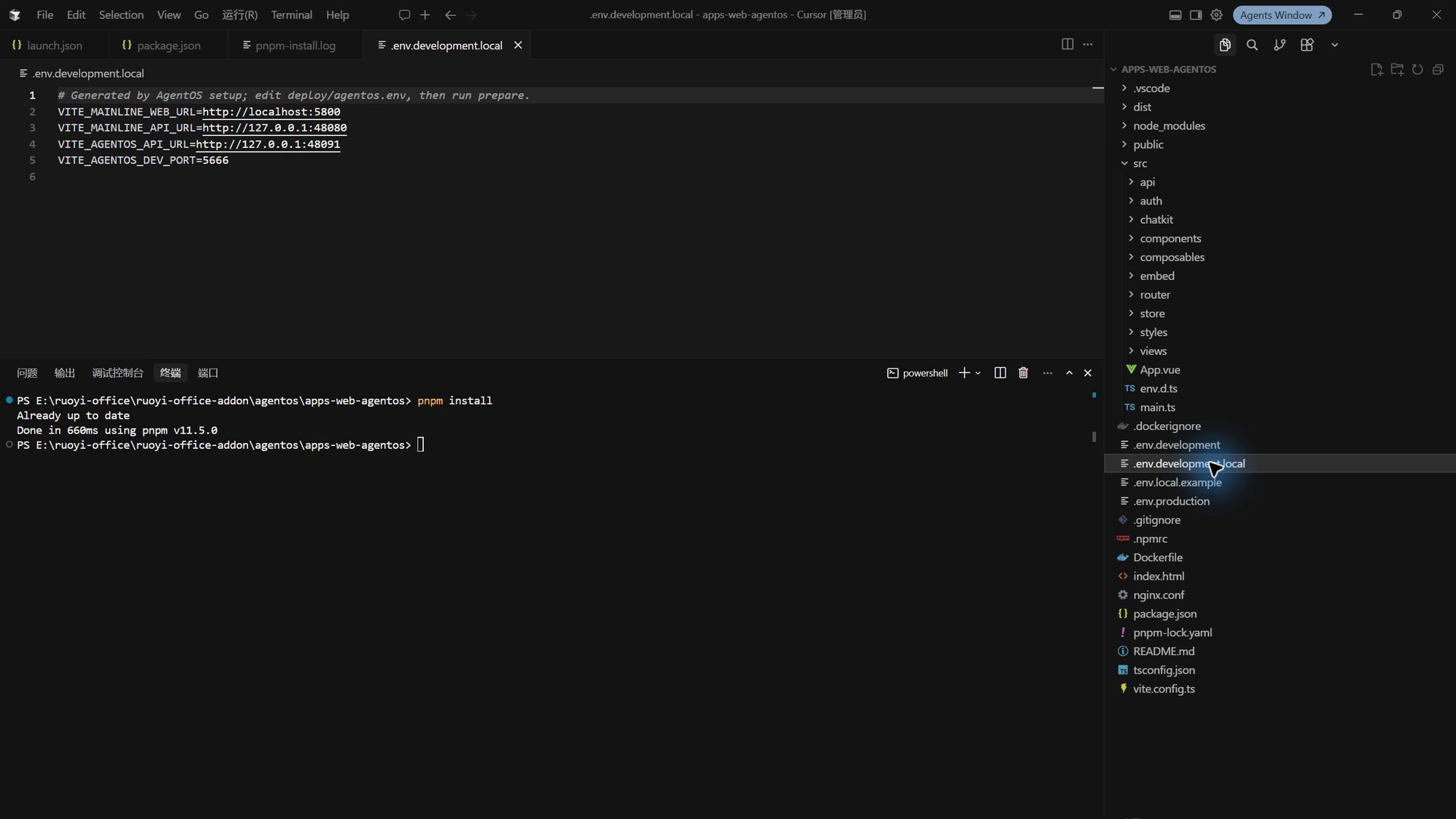Add a new terminal instance
Screen dimensions: 1456x819
pyautogui.click(x=964, y=373)
